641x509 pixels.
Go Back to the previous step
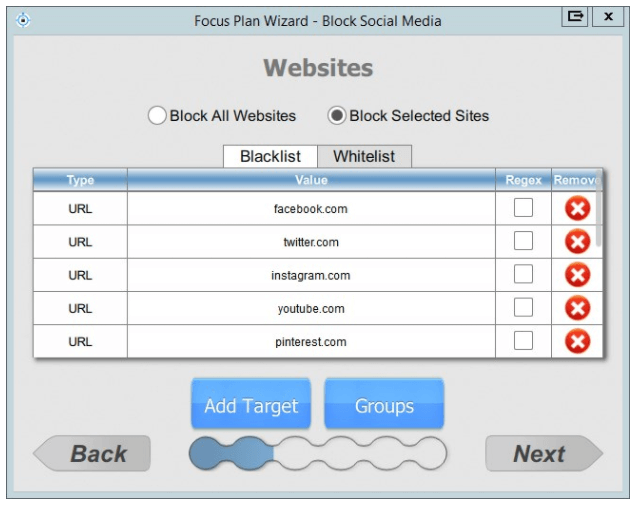point(94,454)
